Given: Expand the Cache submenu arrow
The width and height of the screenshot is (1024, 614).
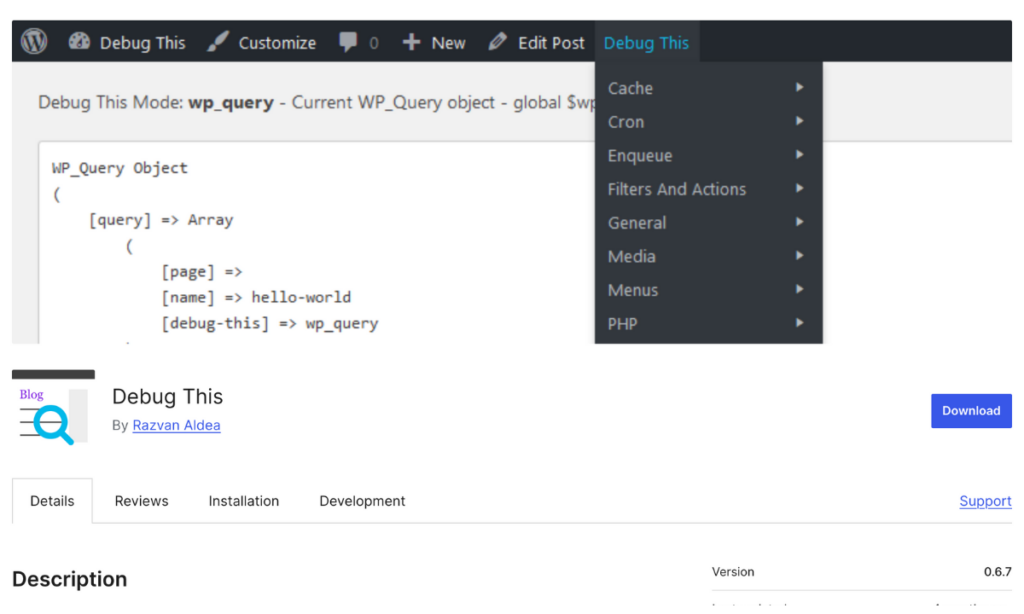Looking at the screenshot, I should coord(798,88).
